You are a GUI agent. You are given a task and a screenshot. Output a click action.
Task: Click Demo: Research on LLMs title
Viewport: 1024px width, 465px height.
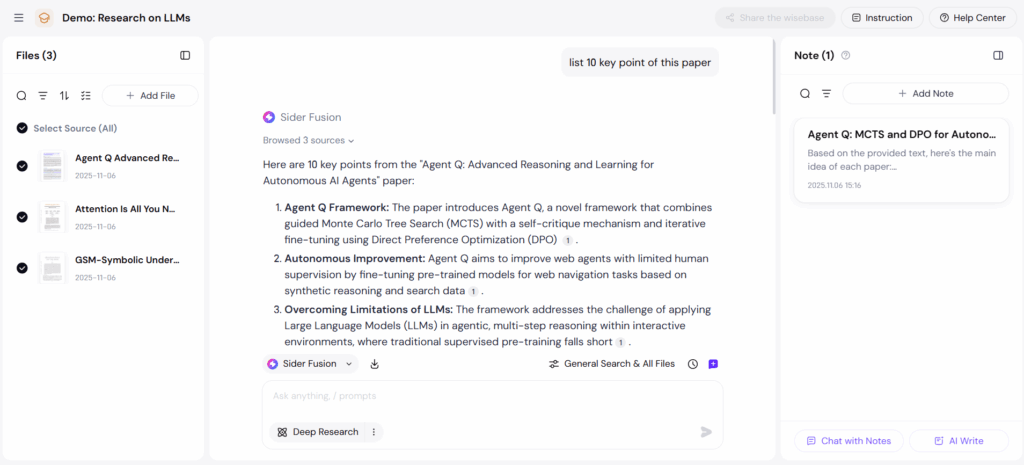[x=127, y=18]
